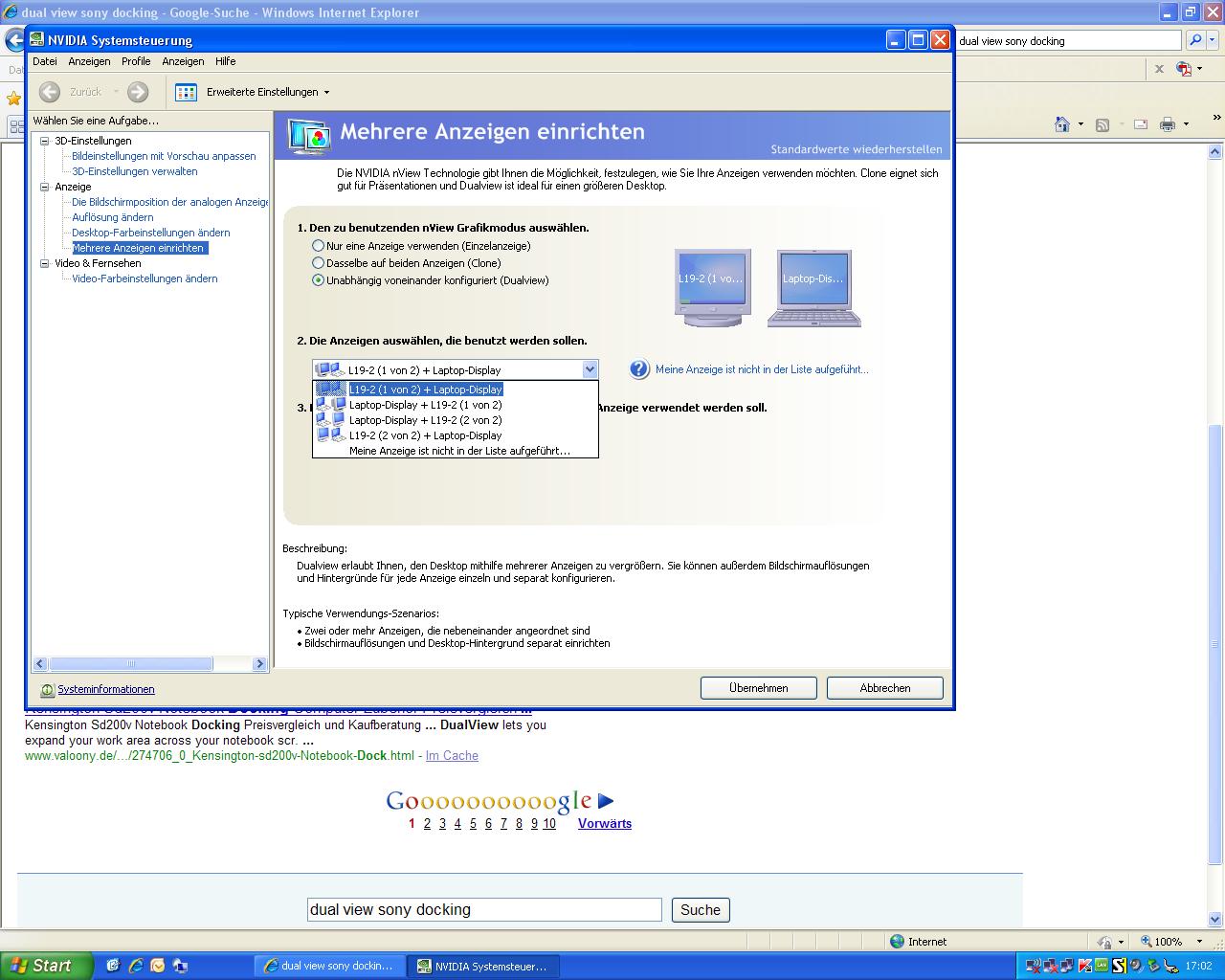Click the Google search box at page bottom
Screen dimensions: 1225x980
pos(484,909)
